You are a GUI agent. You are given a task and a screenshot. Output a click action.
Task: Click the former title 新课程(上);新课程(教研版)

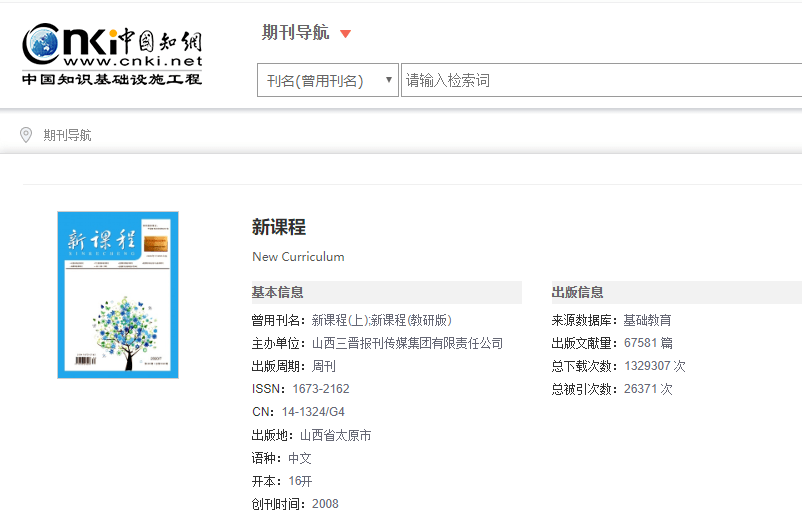point(382,320)
